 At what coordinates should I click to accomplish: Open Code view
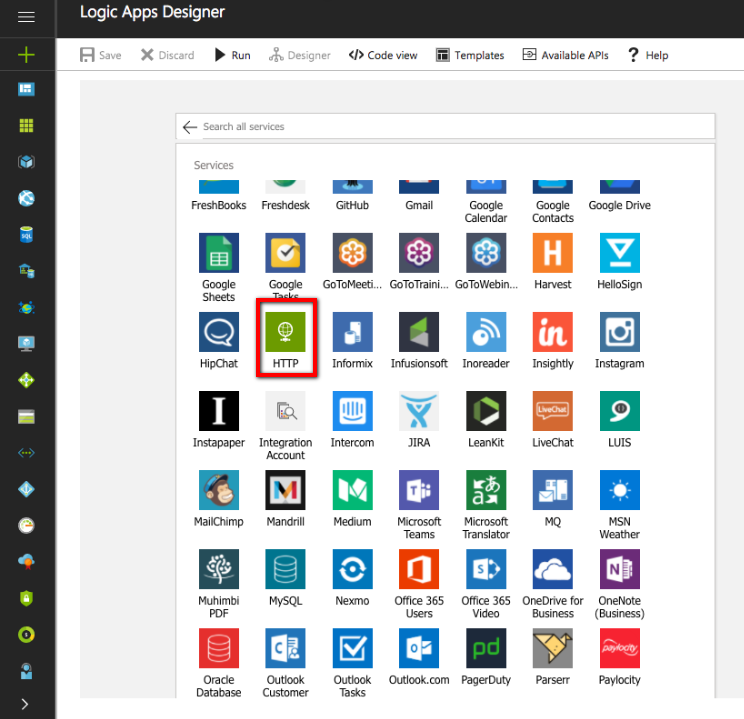point(383,55)
